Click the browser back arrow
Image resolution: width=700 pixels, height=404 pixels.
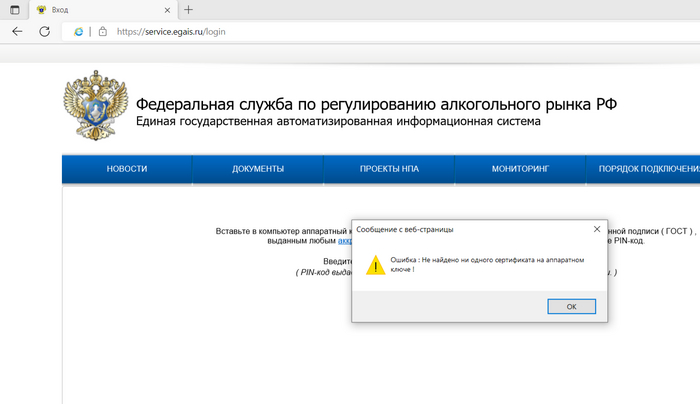point(17,31)
